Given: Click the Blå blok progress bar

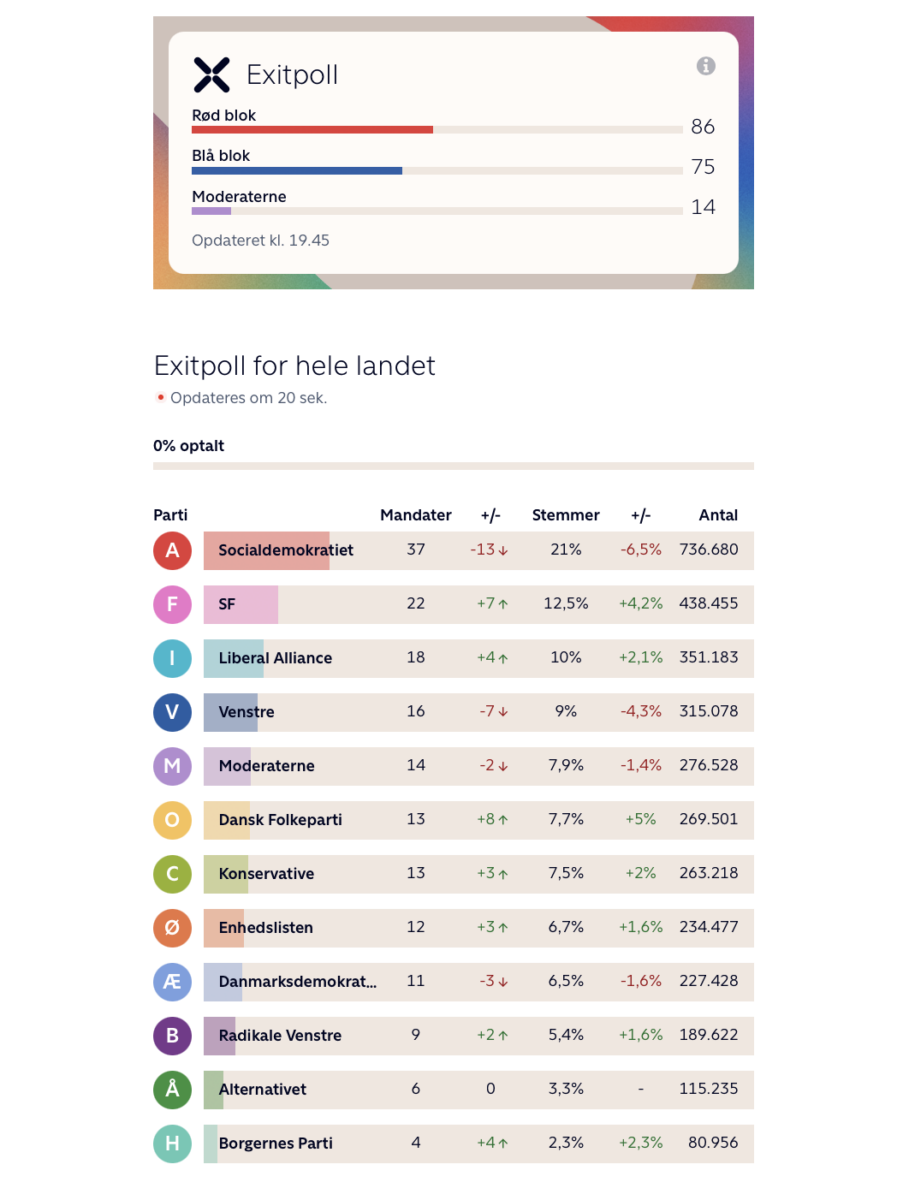Looking at the screenshot, I should pos(437,170).
